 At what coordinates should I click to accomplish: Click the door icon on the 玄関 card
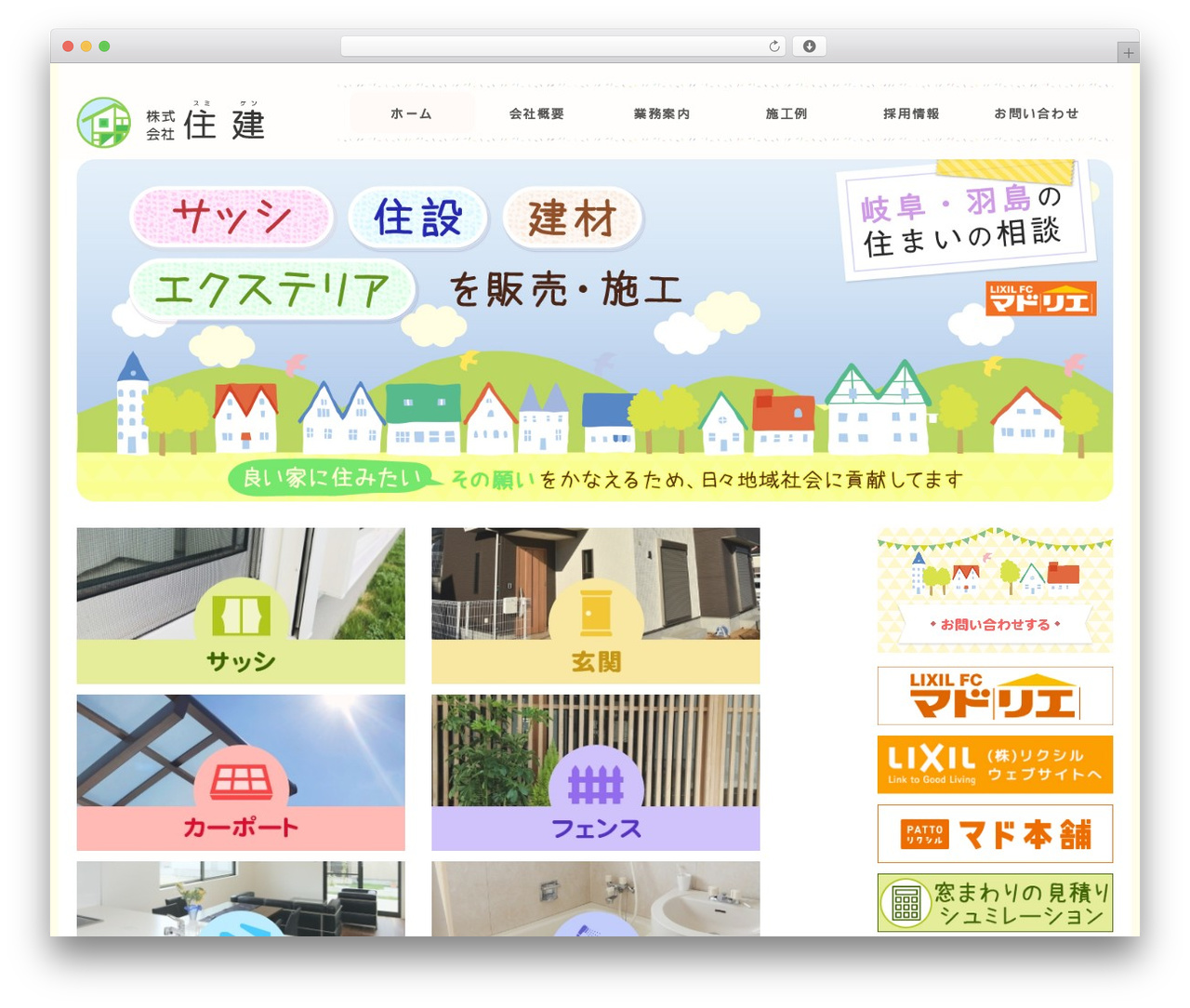[596, 614]
